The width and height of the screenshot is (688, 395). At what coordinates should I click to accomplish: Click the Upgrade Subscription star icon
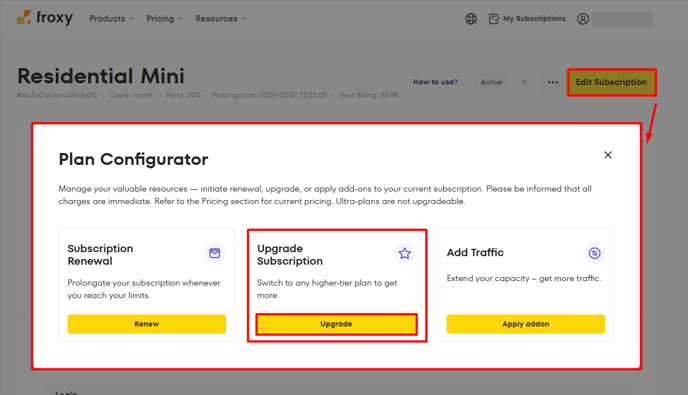pos(405,253)
